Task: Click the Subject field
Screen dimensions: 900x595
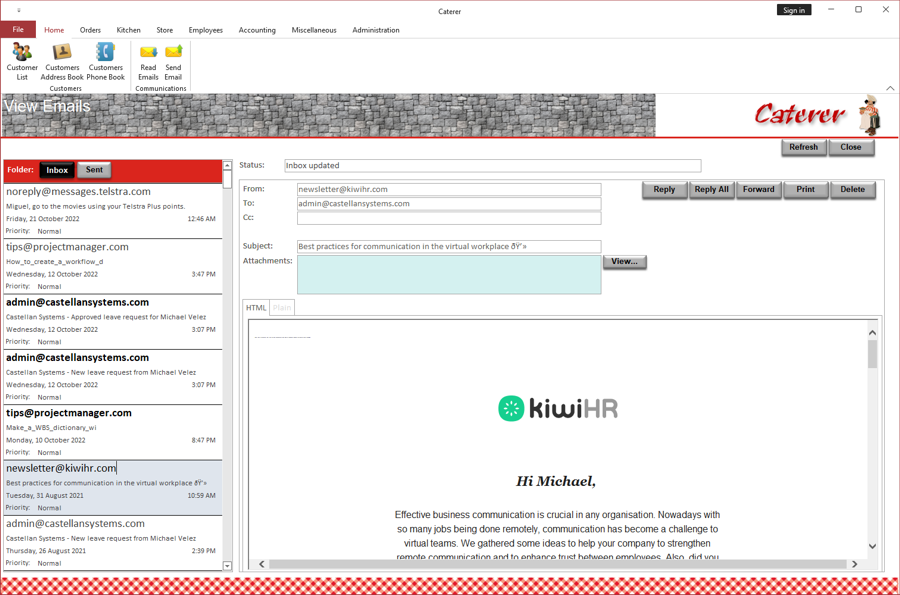Action: point(449,246)
